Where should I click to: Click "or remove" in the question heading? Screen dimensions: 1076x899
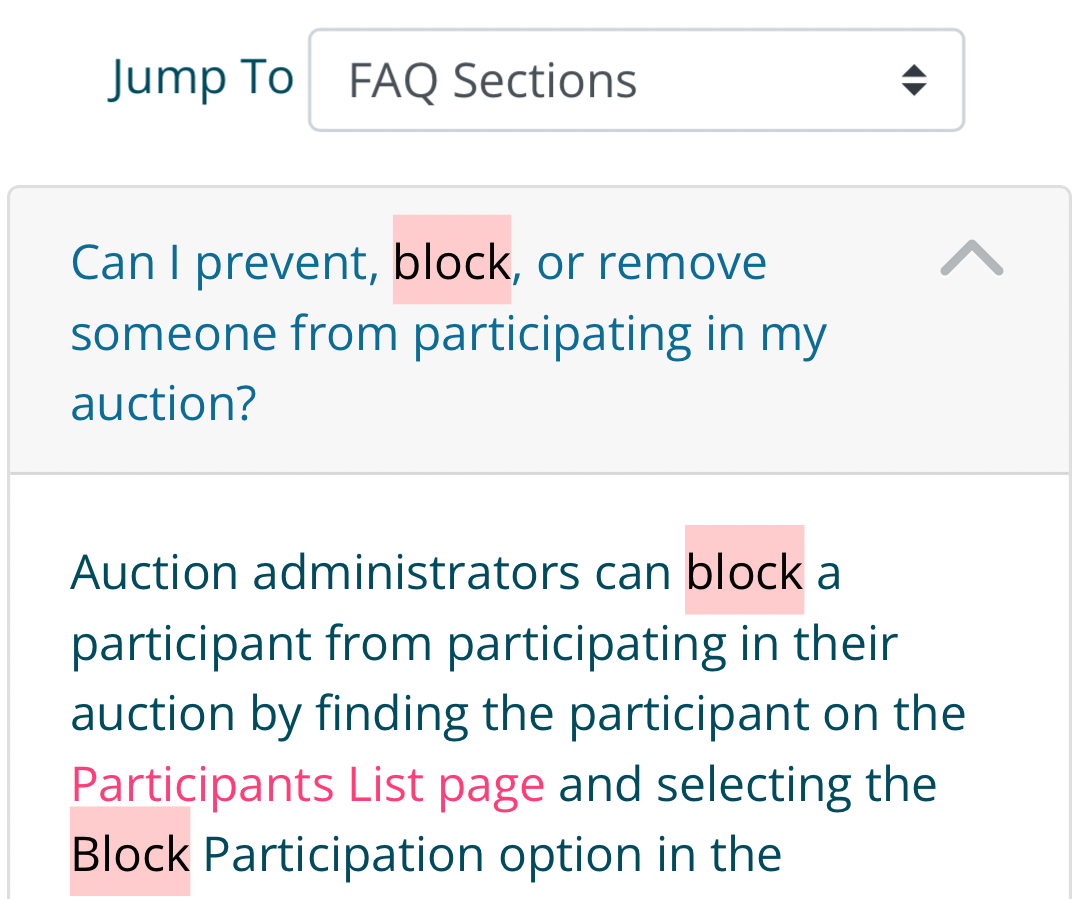(652, 263)
